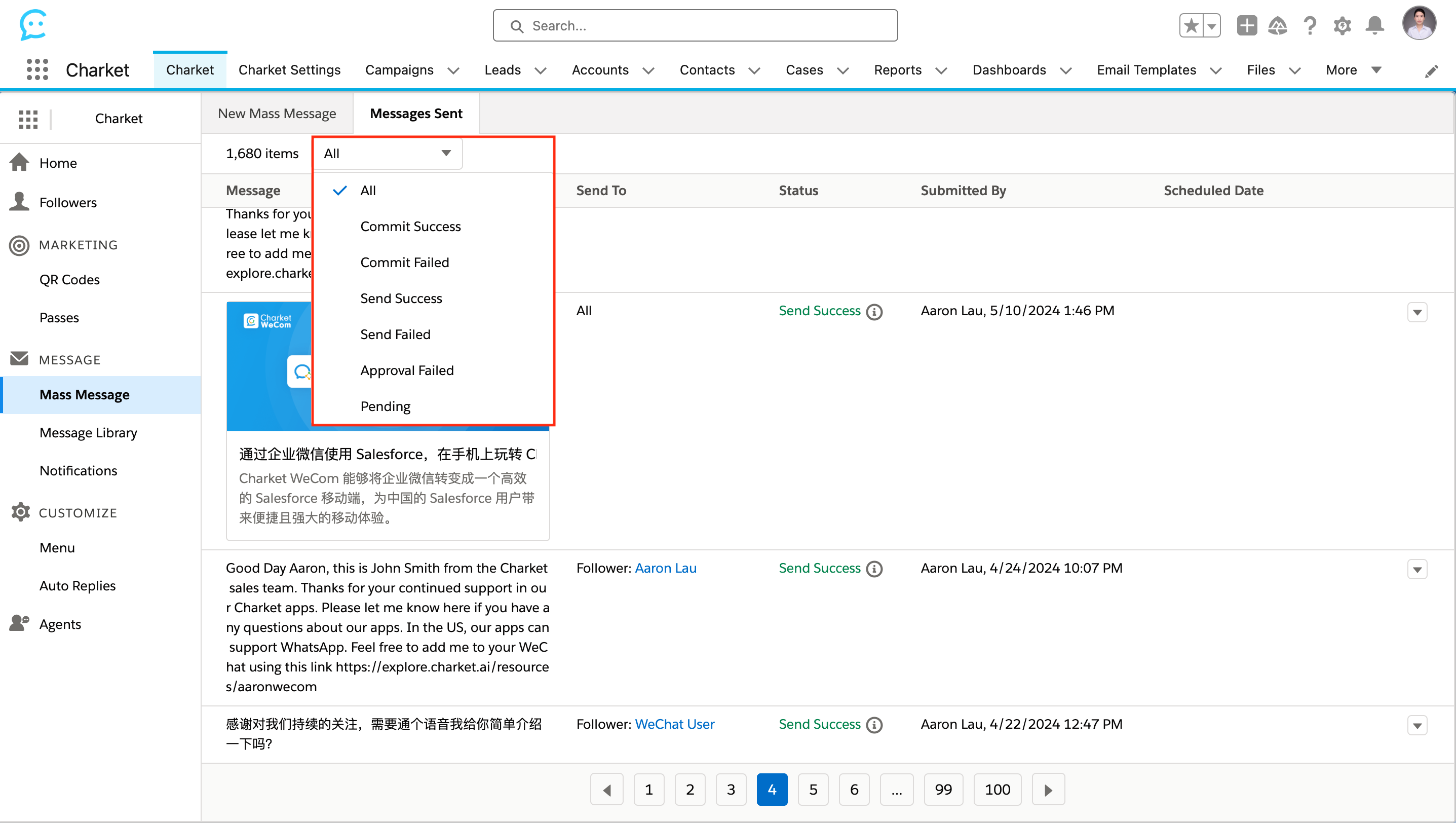Open the App Launcher dots grid

(x=37, y=69)
